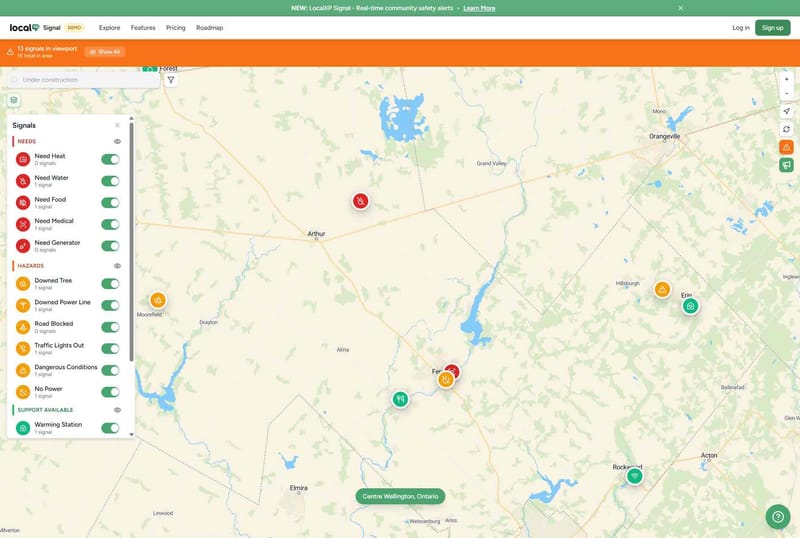Click the Log in link
This screenshot has width=800, height=538.
pos(741,28)
